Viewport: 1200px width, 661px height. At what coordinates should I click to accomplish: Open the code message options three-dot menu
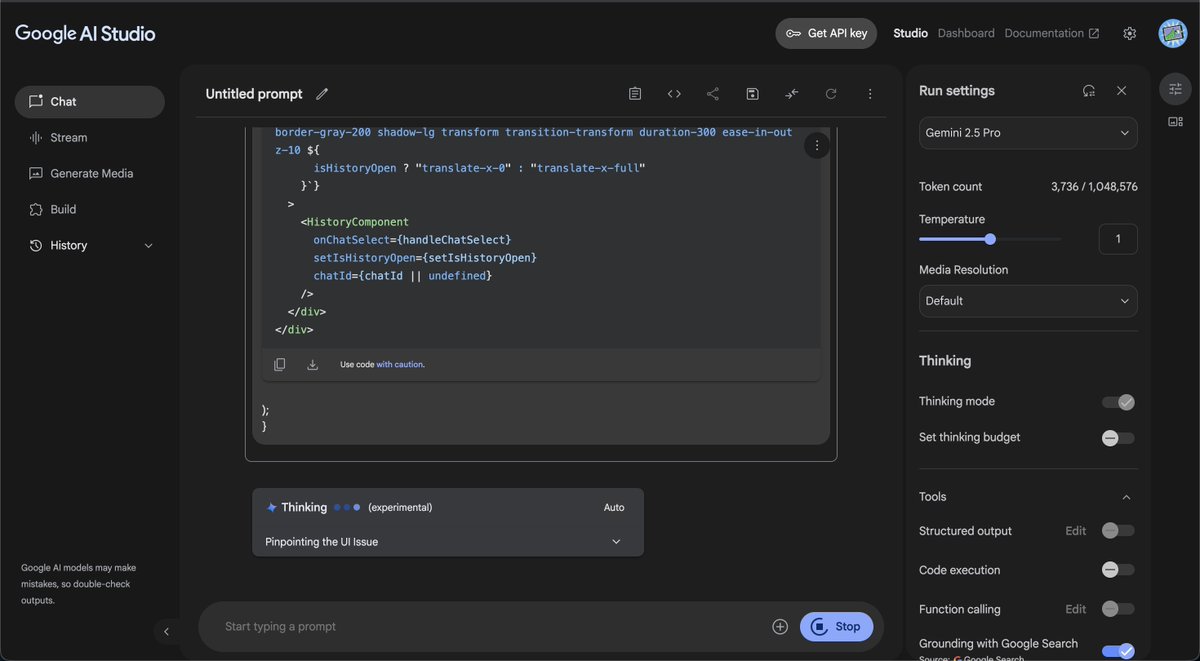coord(817,146)
